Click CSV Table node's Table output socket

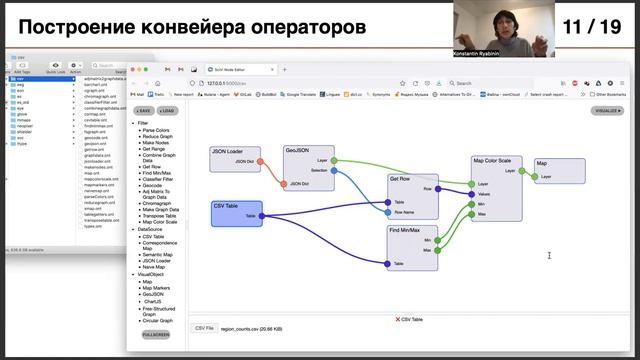click(262, 216)
